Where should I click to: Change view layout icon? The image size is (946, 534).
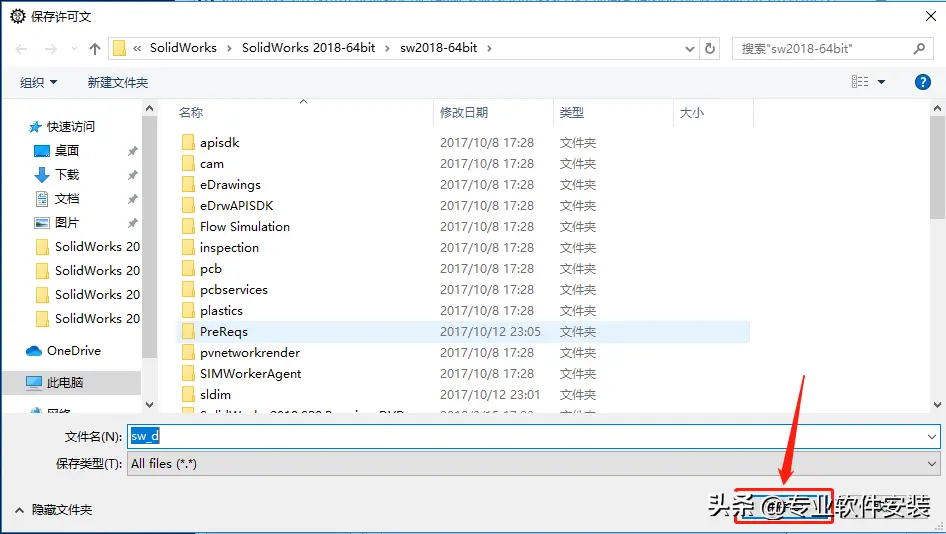[x=860, y=81]
